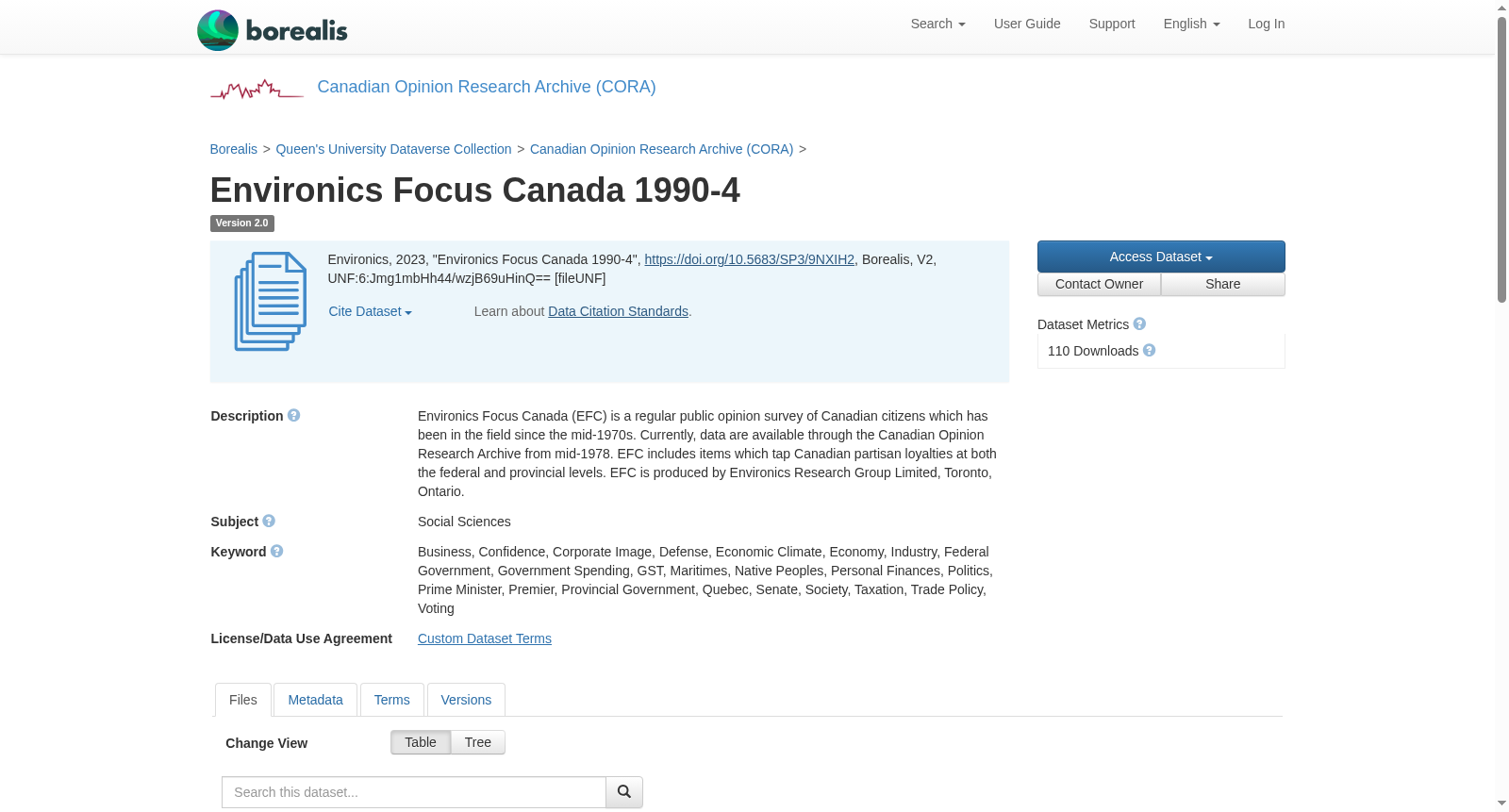
Task: Open Keyword help tooltip icon
Action: [x=277, y=552]
